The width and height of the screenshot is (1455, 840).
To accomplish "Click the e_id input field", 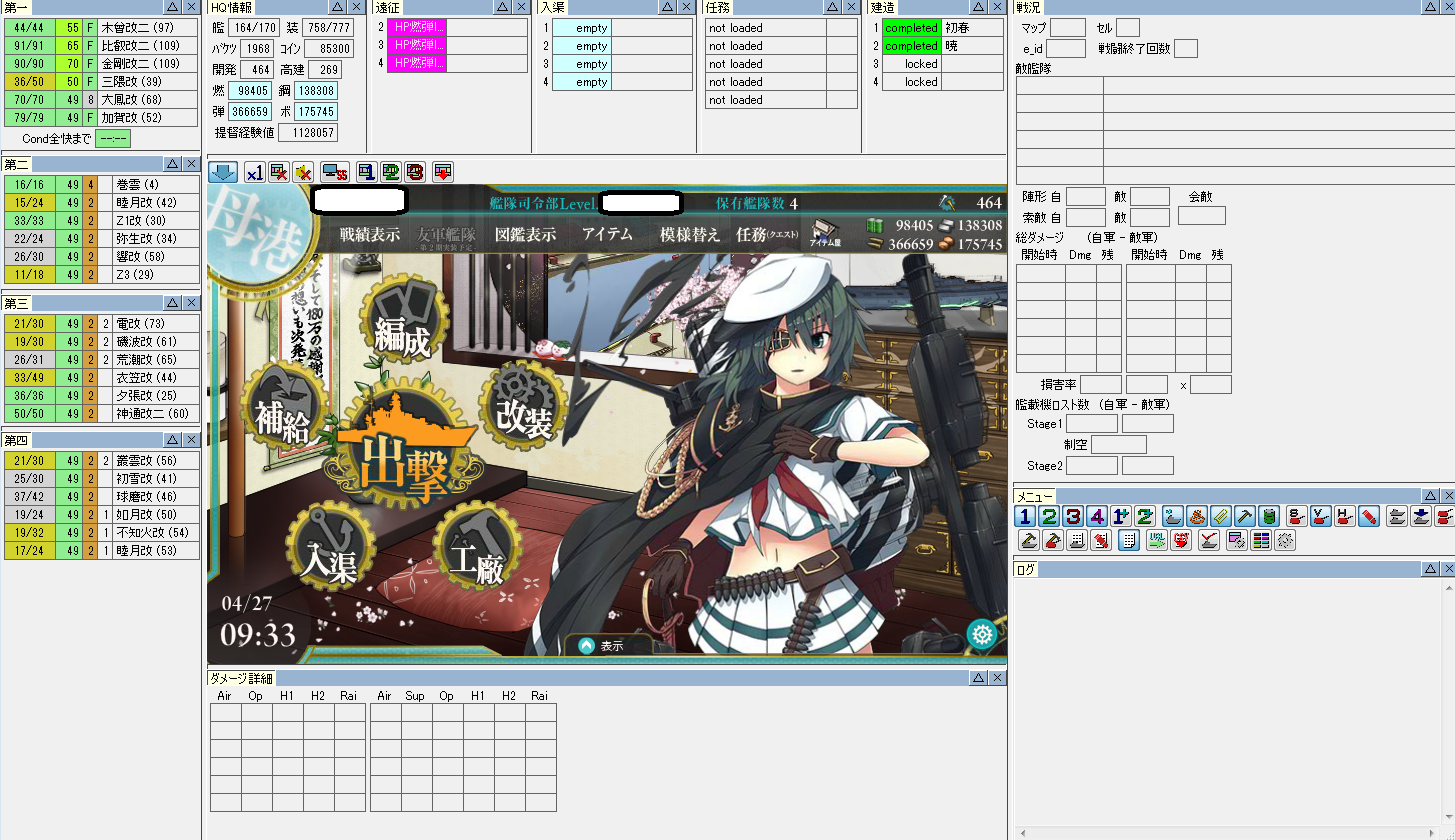I will 1066,48.
